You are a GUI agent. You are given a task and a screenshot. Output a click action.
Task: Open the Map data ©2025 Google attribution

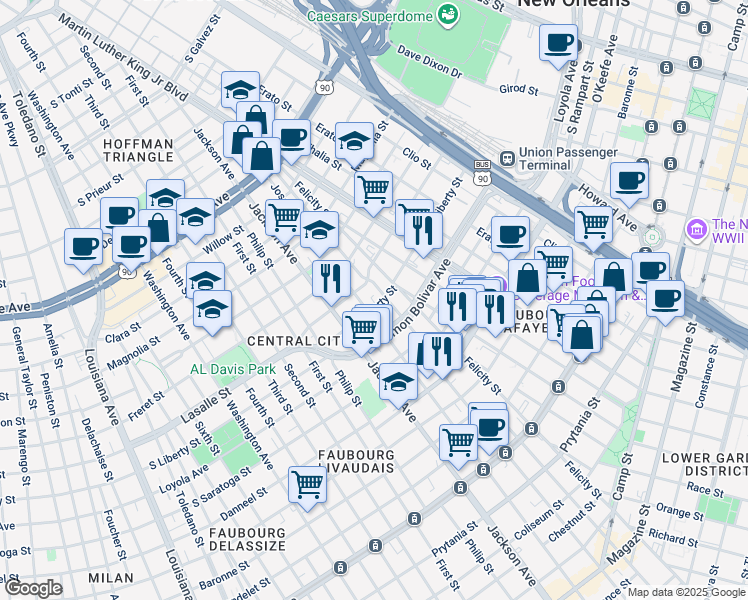[687, 593]
